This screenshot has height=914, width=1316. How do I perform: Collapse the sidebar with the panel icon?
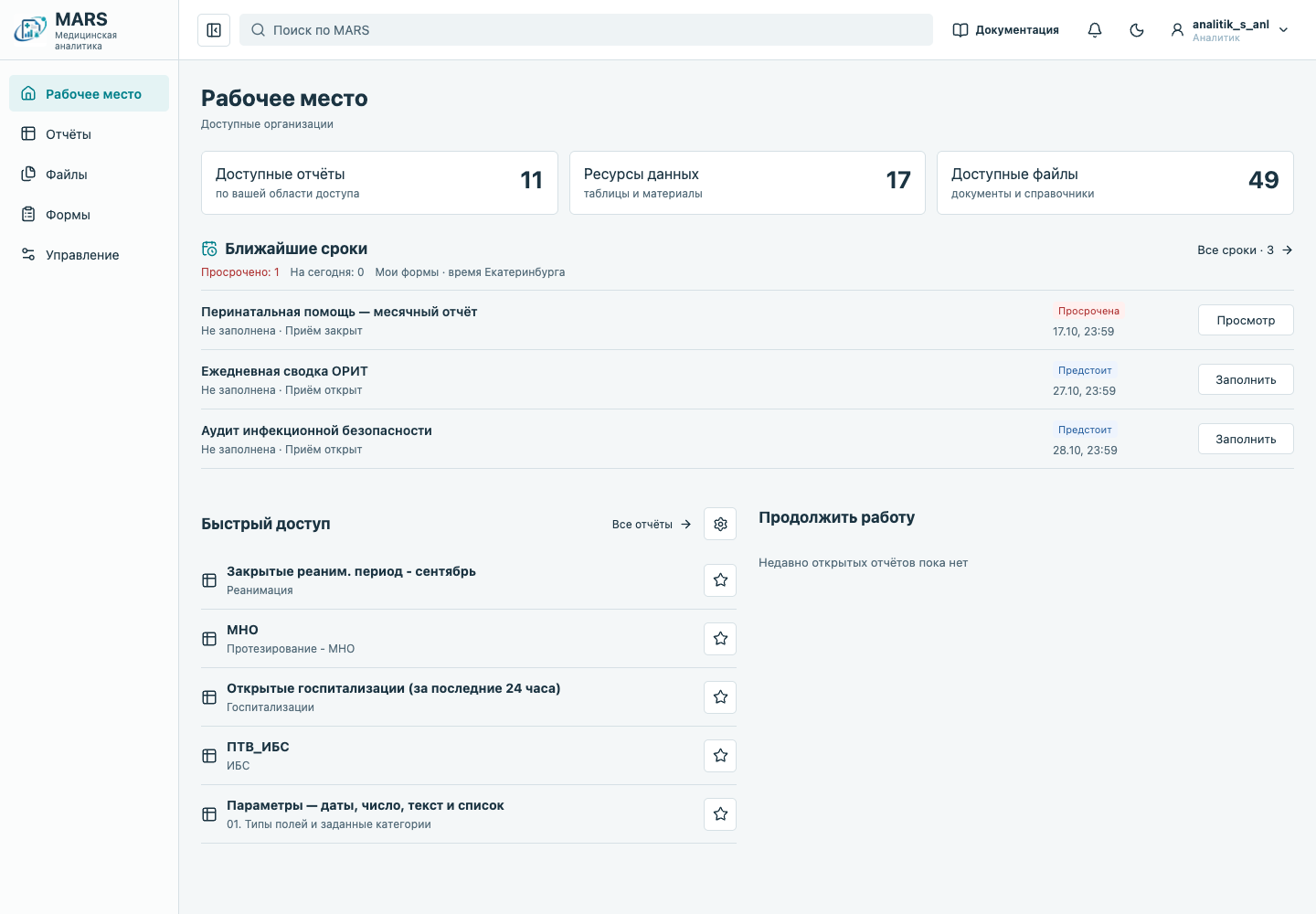coord(214,30)
